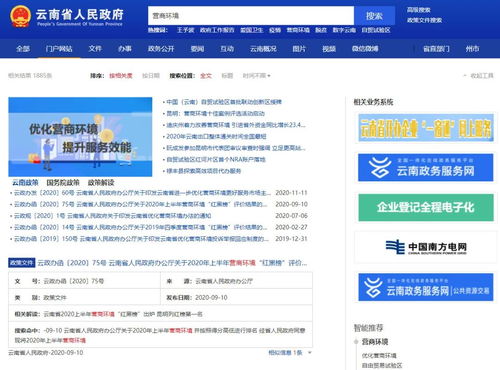Sort results by 按日期
This screenshot has width=500, height=370.
[151, 76]
